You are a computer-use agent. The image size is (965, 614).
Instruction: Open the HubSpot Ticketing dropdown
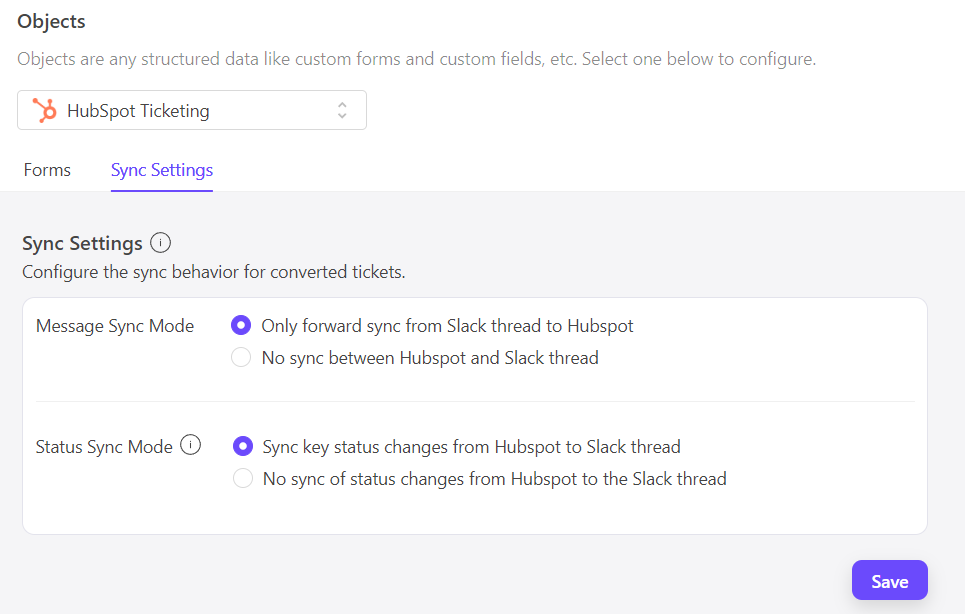coord(192,110)
